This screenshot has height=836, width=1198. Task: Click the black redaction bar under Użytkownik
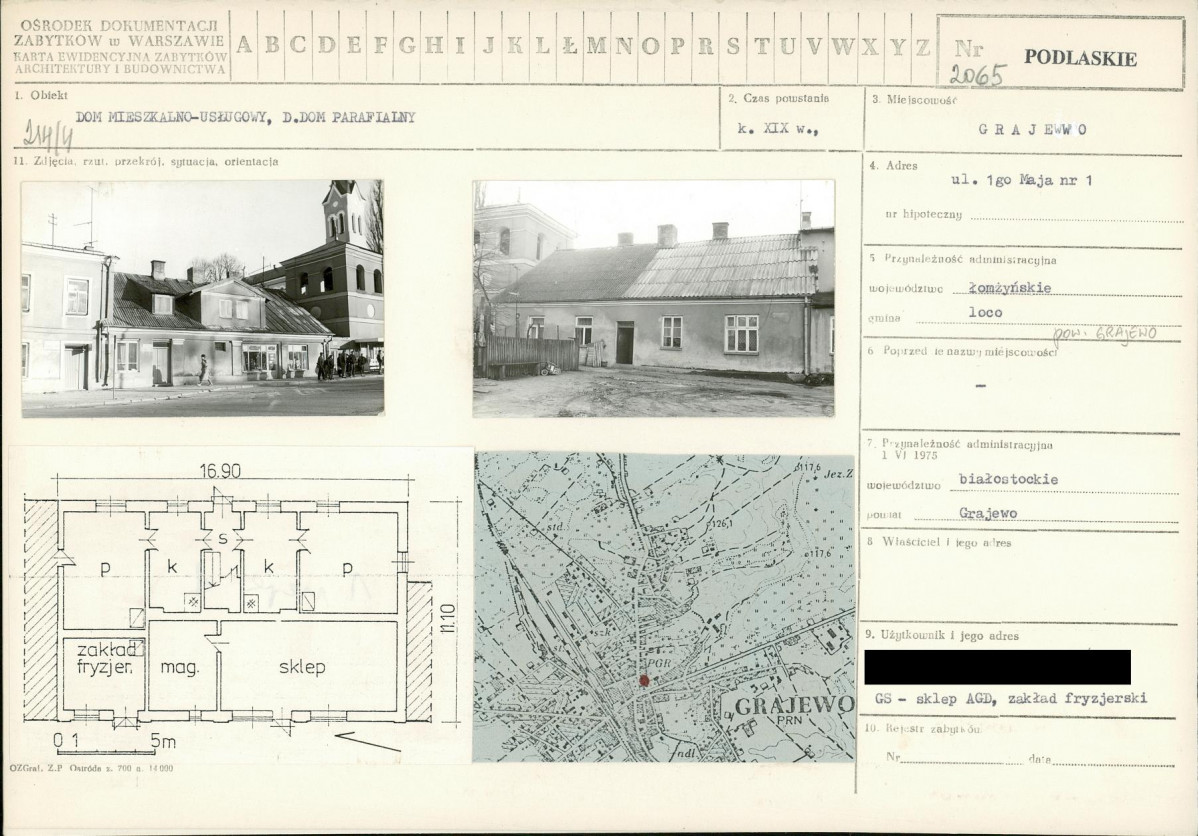pos(997,667)
